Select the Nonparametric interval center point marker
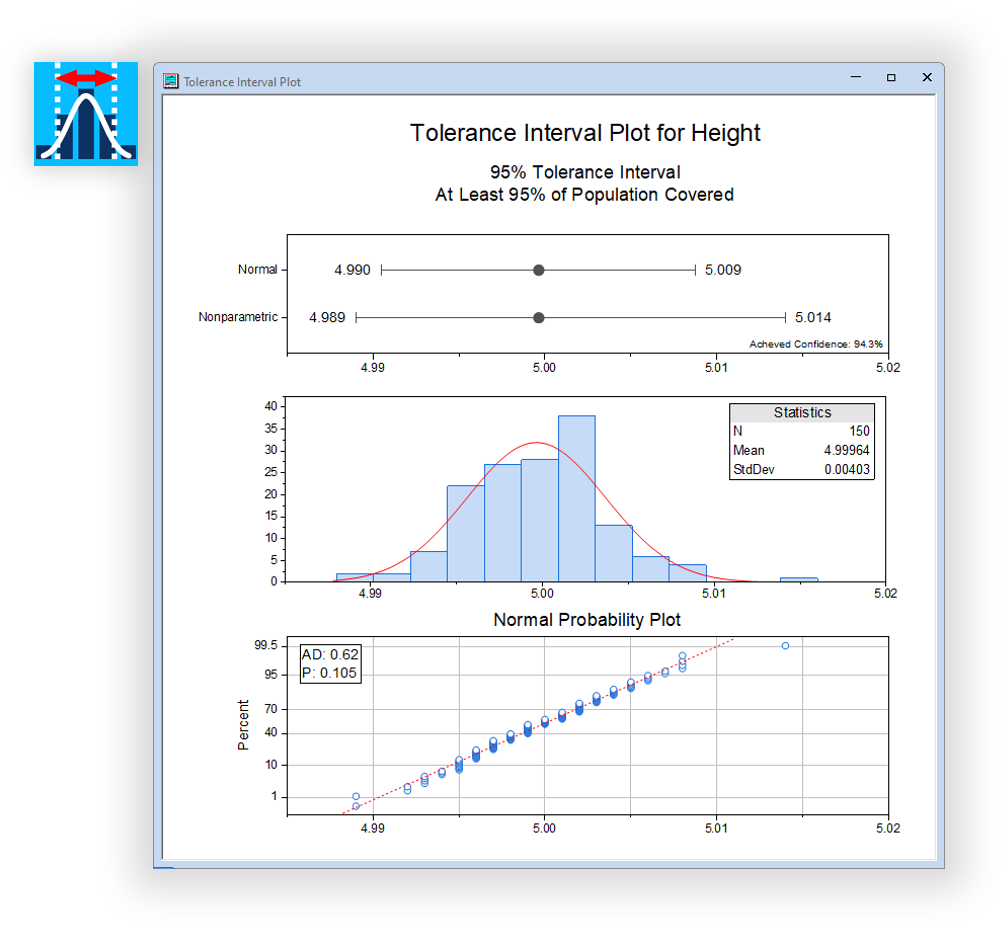Screen dimensions: 1007x931 (x=538, y=317)
